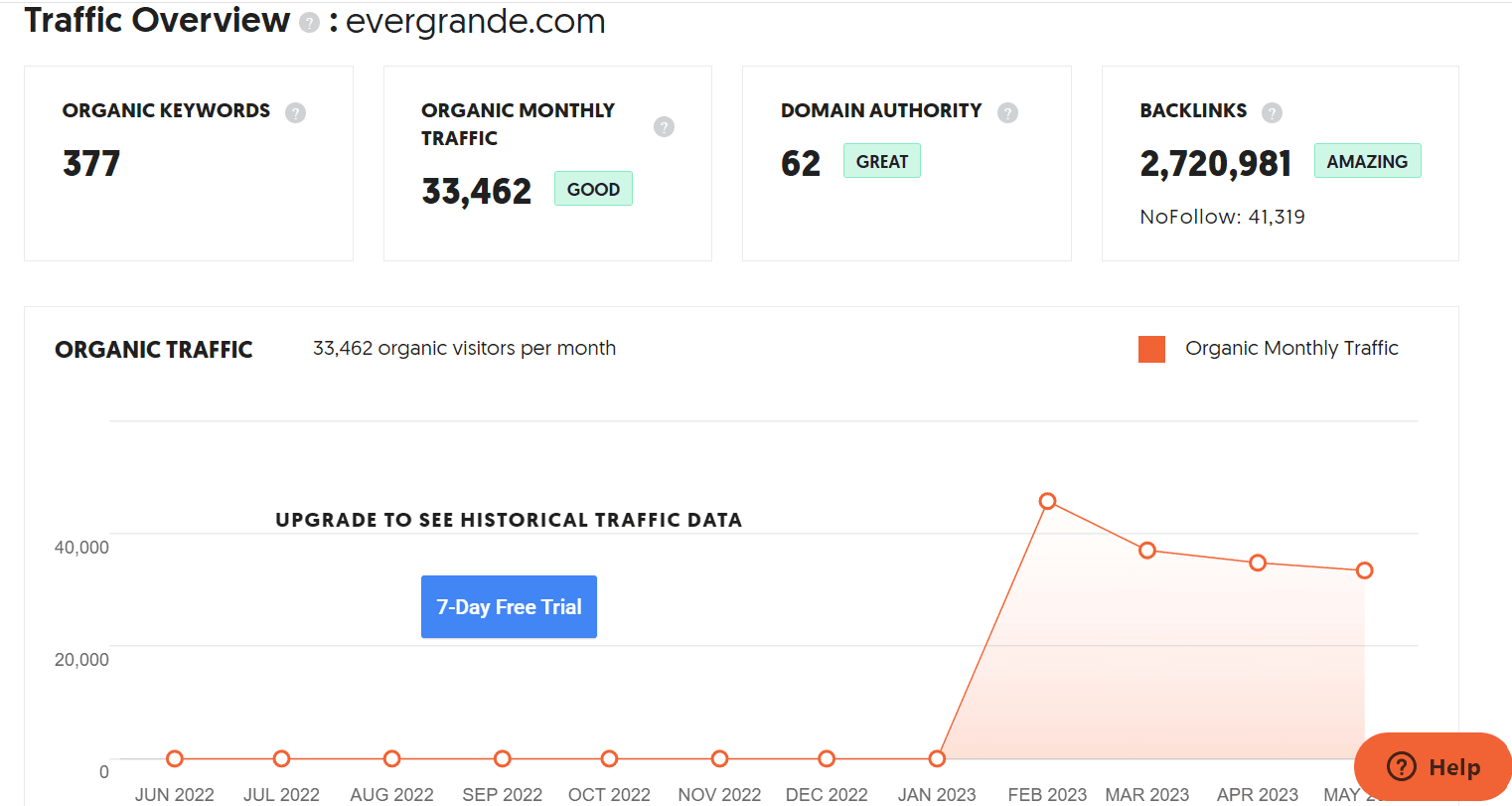Open the Backlinks help icon
Image resolution: width=1512 pixels, height=806 pixels.
[x=1273, y=112]
